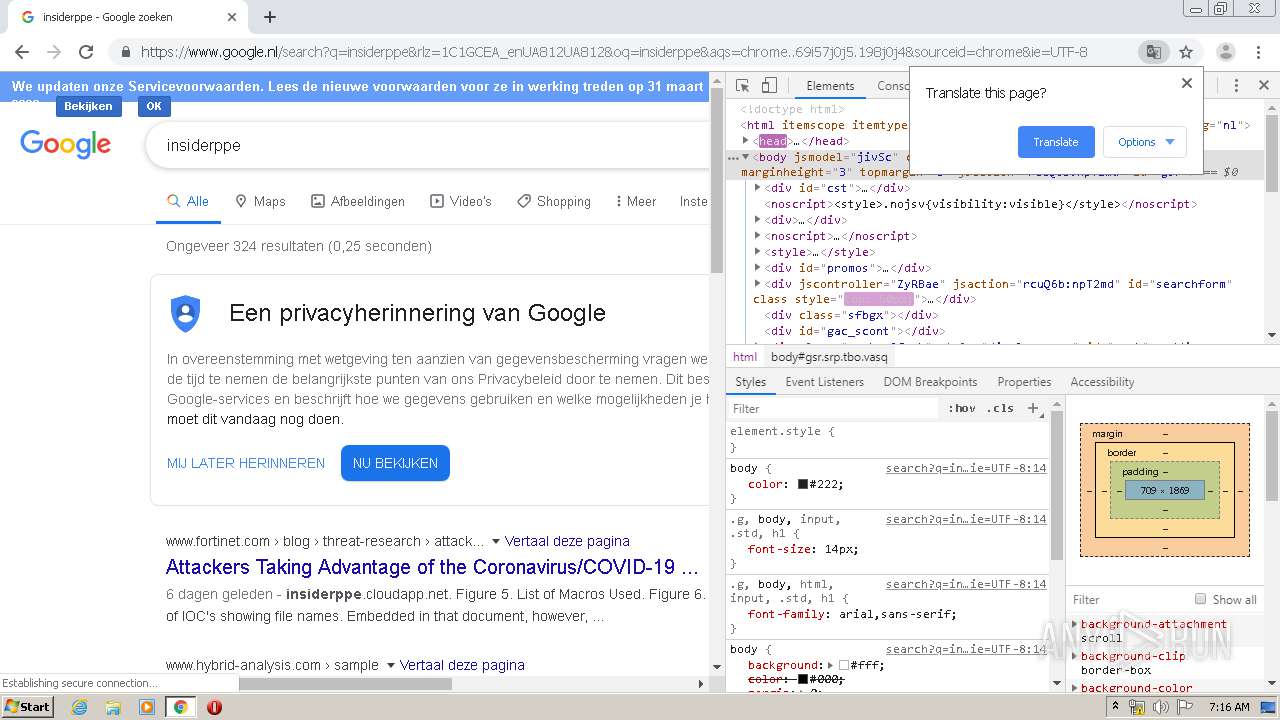1280x720 pixels.
Task: Expand the head element node
Action: click(x=746, y=141)
